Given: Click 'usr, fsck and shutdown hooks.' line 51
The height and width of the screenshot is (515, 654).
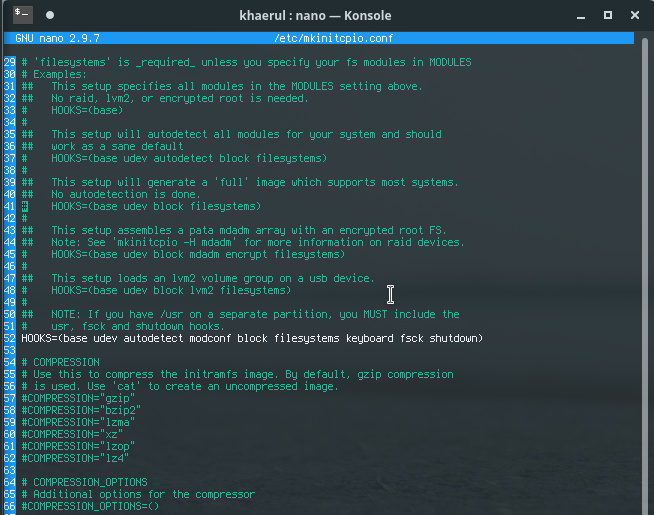Looking at the screenshot, I should [x=138, y=326].
